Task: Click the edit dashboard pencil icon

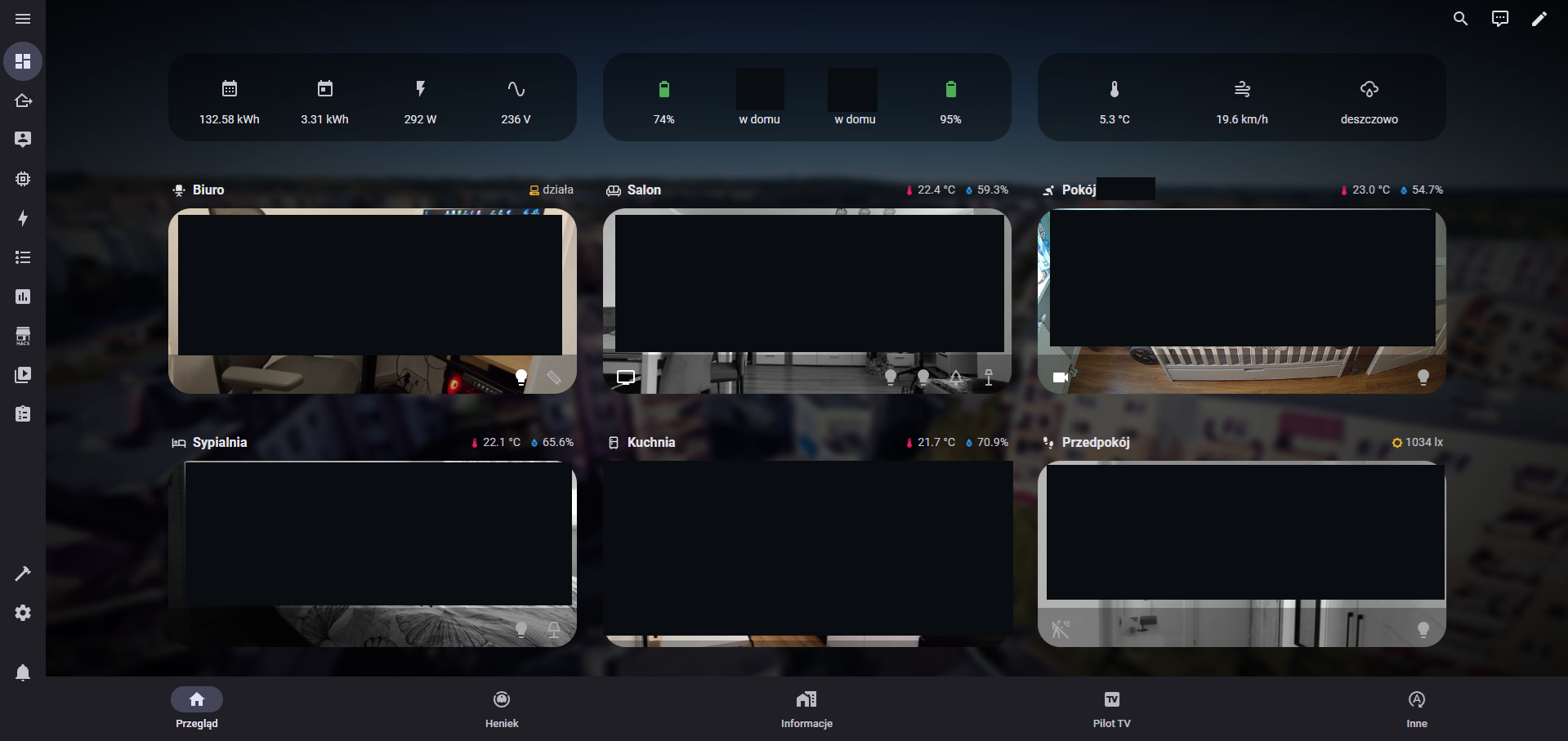Action: tap(1539, 19)
